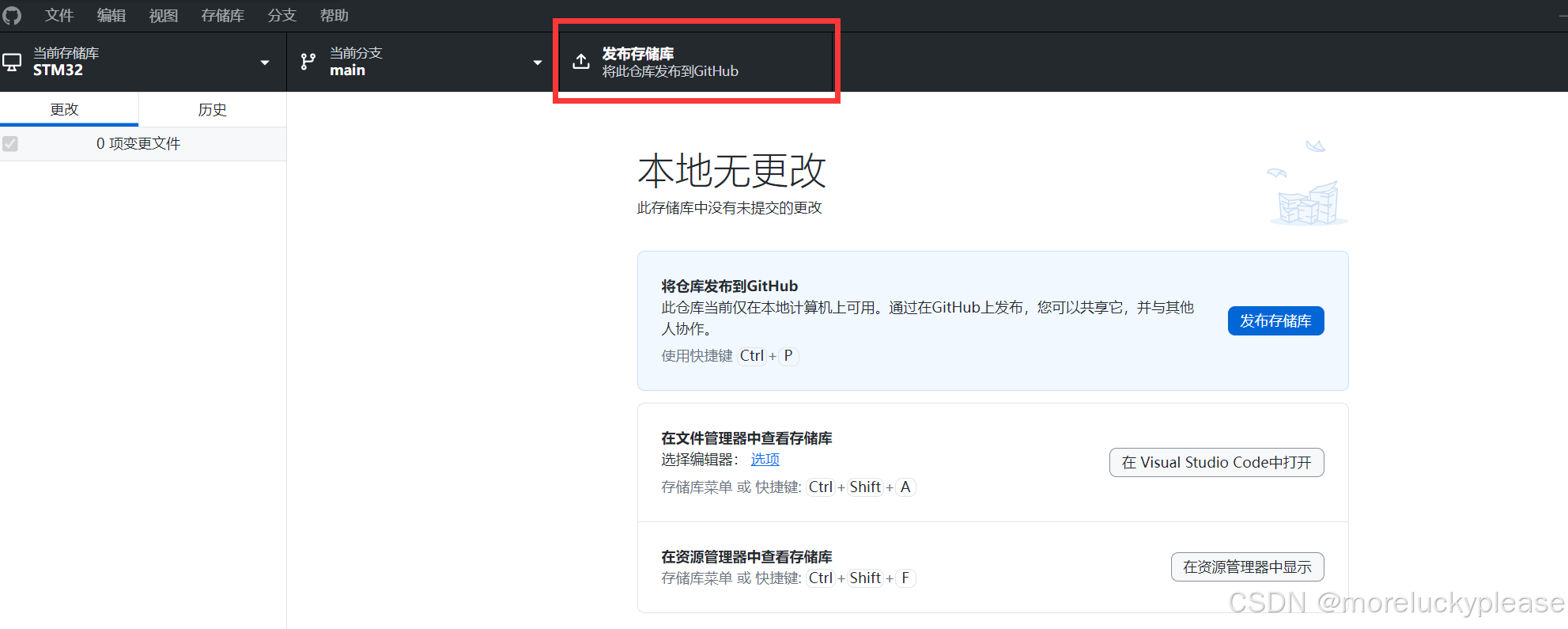Click the branch icon beside 当前分支

(308, 62)
